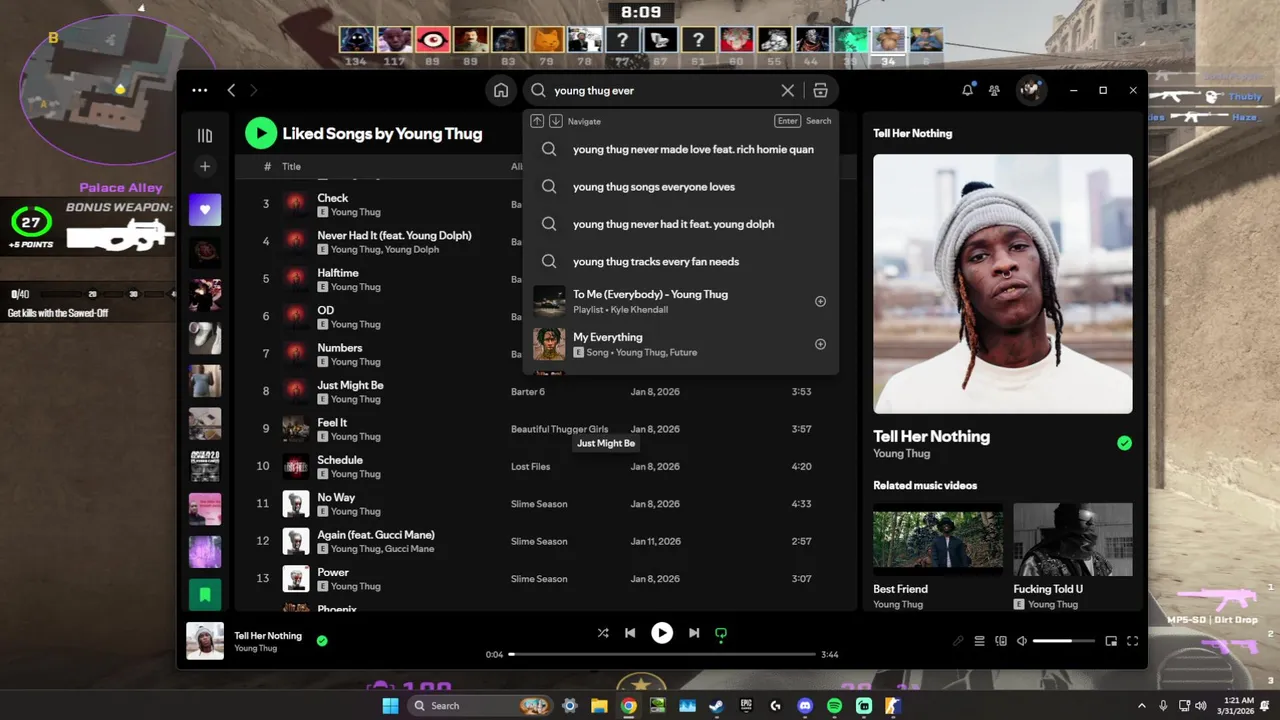Mute with the volume speaker icon
This screenshot has height=720, width=1280.
pyautogui.click(x=1022, y=641)
